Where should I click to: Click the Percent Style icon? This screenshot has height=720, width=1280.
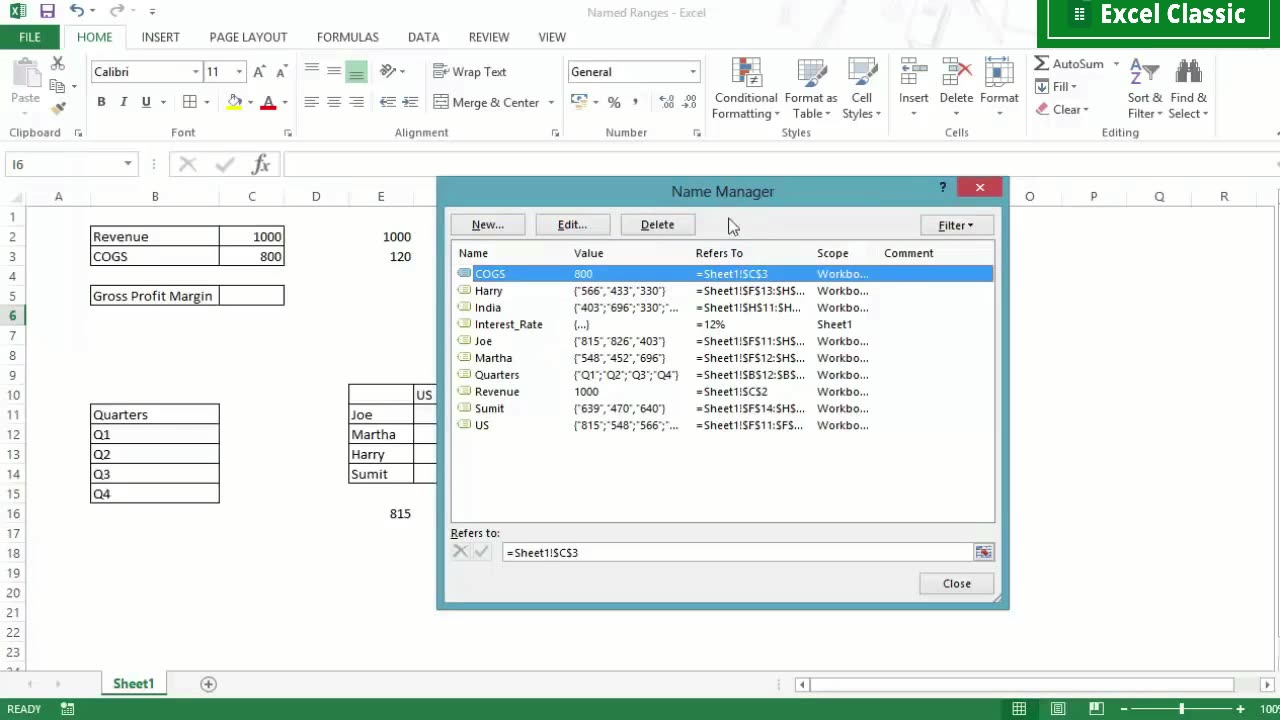614,102
